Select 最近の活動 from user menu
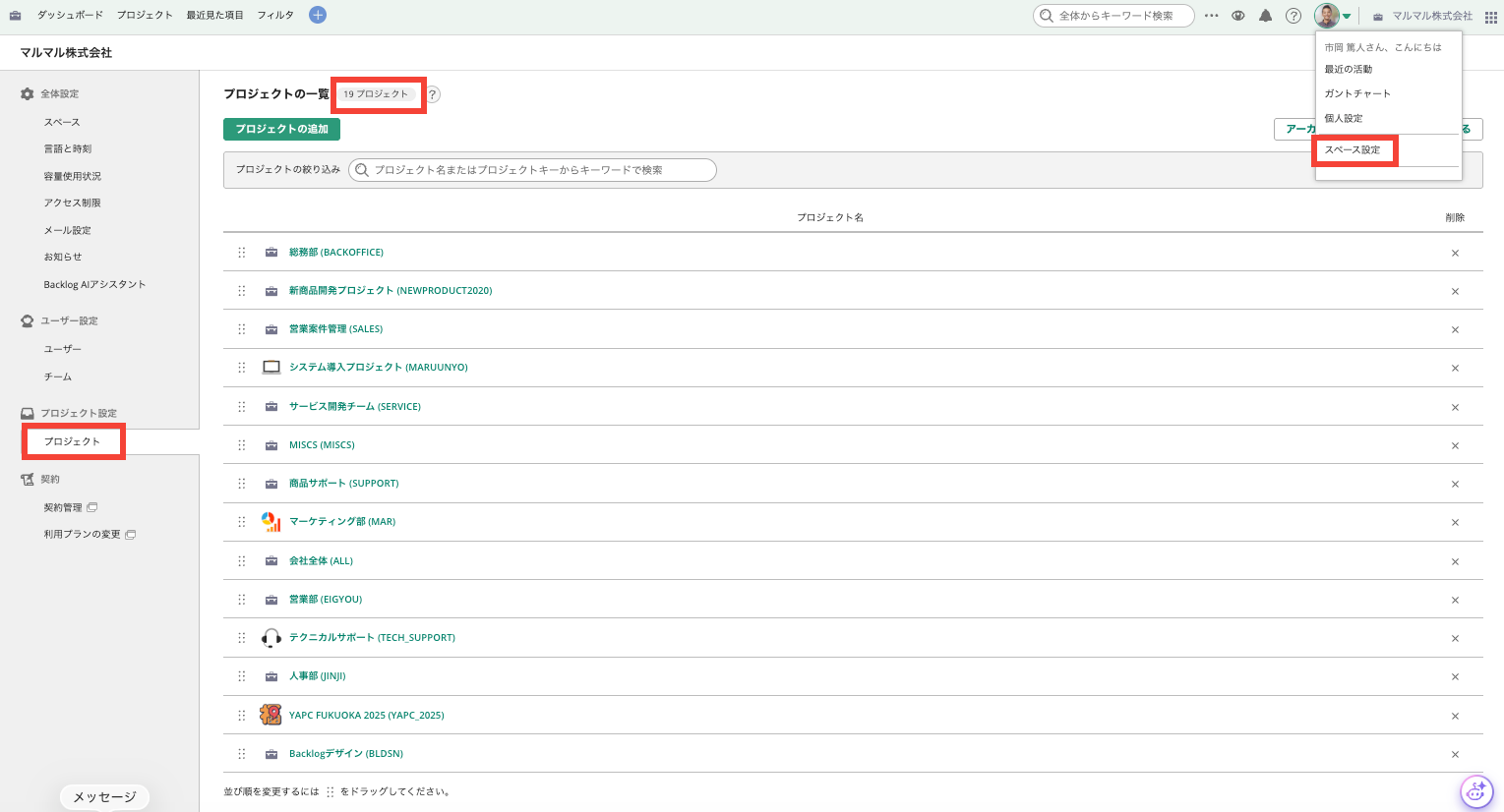This screenshot has height=812, width=1504. click(x=1349, y=70)
